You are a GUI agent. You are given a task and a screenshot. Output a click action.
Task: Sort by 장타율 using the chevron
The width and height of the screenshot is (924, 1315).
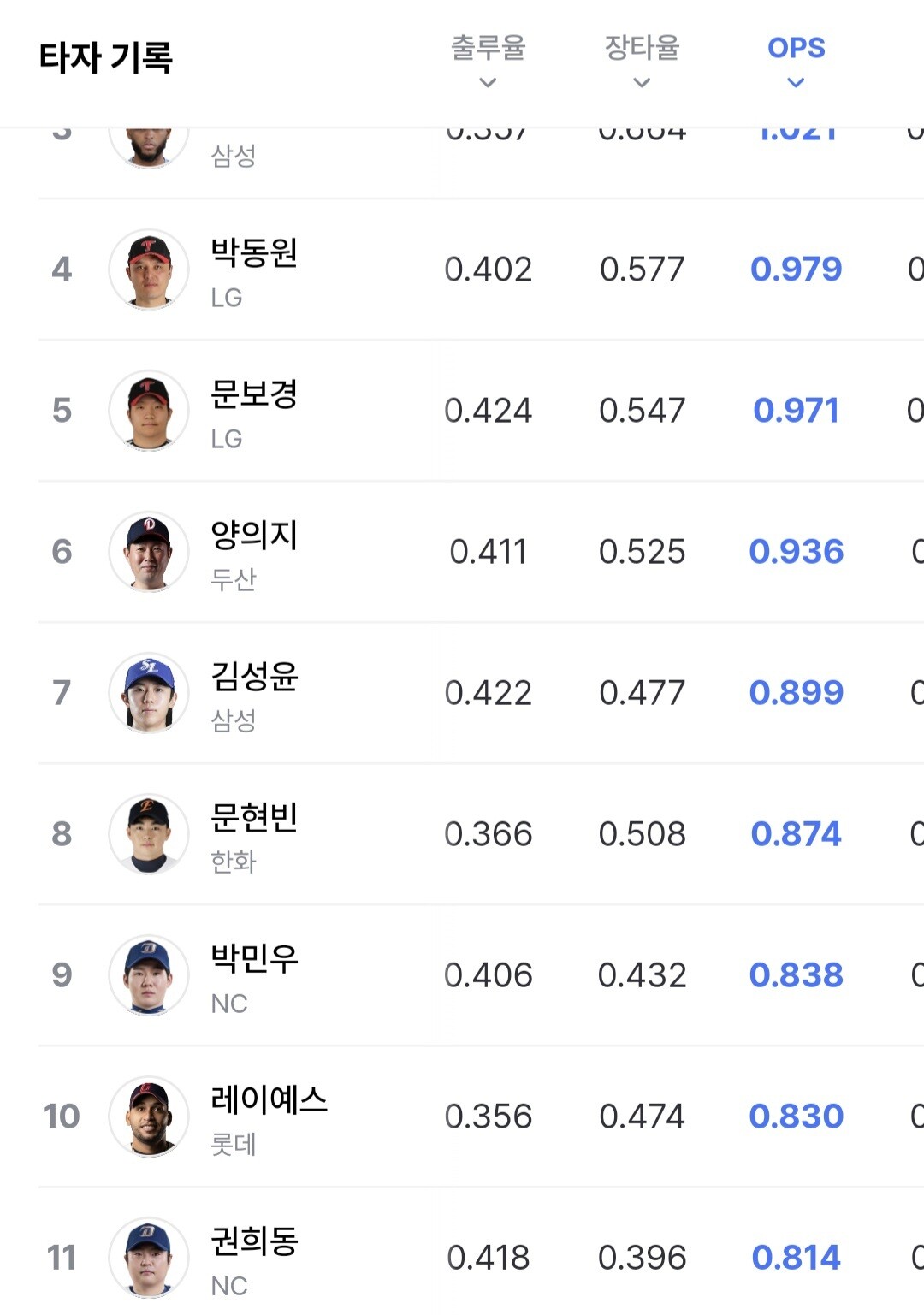[642, 83]
